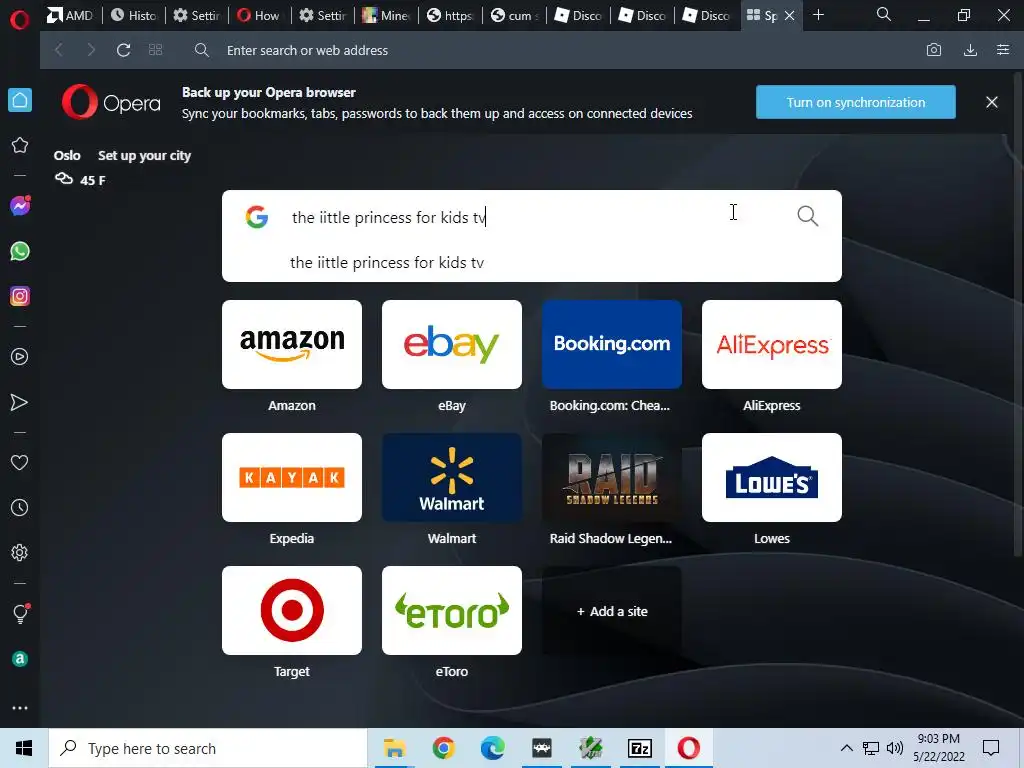Image resolution: width=1024 pixels, height=768 pixels.
Task: Dismiss the sync banner with X
Action: coord(991,102)
